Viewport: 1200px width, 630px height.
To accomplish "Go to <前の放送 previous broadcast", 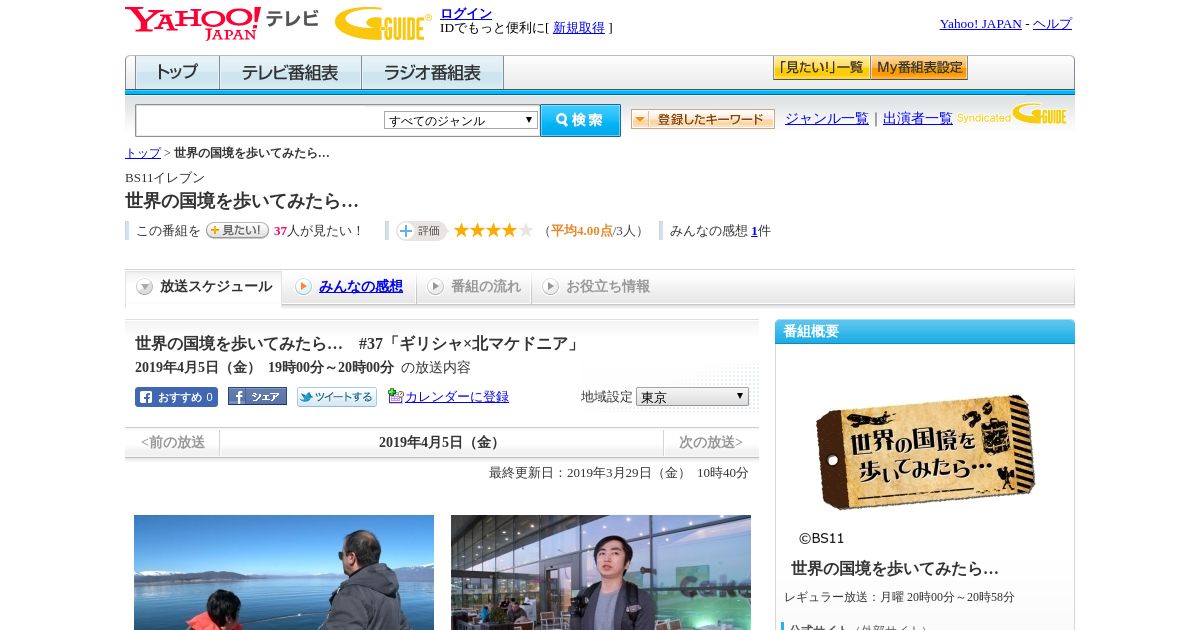I will click(x=173, y=442).
